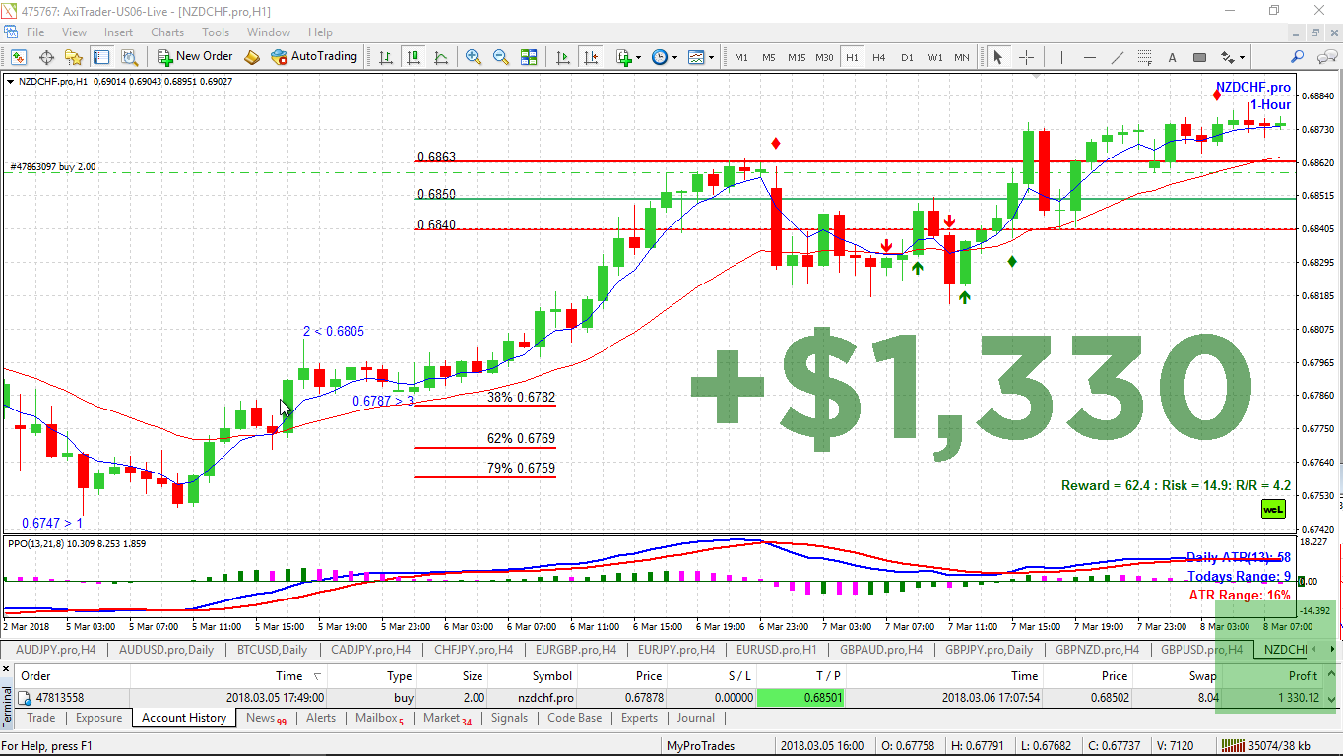
Task: Open the Exposure terminal tab
Action: (x=99, y=718)
